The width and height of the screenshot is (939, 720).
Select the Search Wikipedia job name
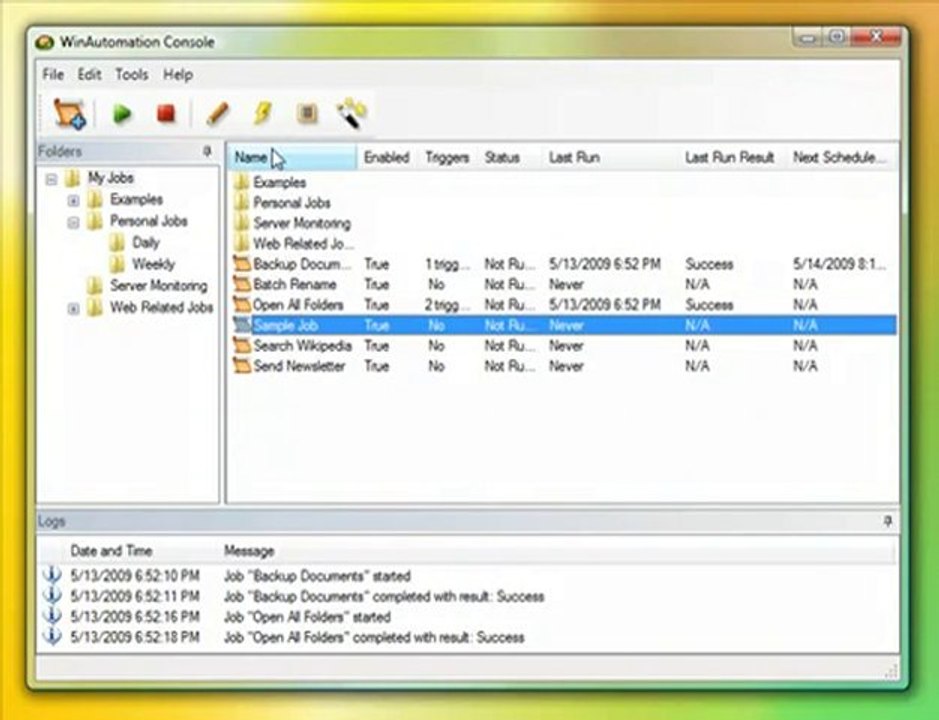coord(302,346)
